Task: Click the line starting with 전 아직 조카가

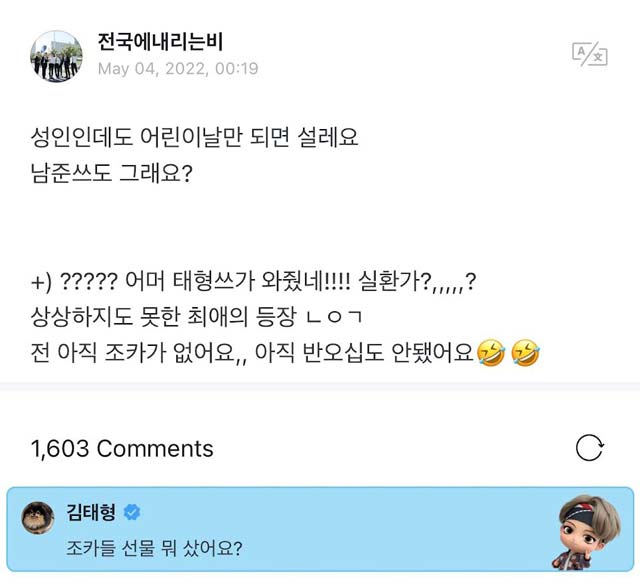Action: click(x=285, y=353)
